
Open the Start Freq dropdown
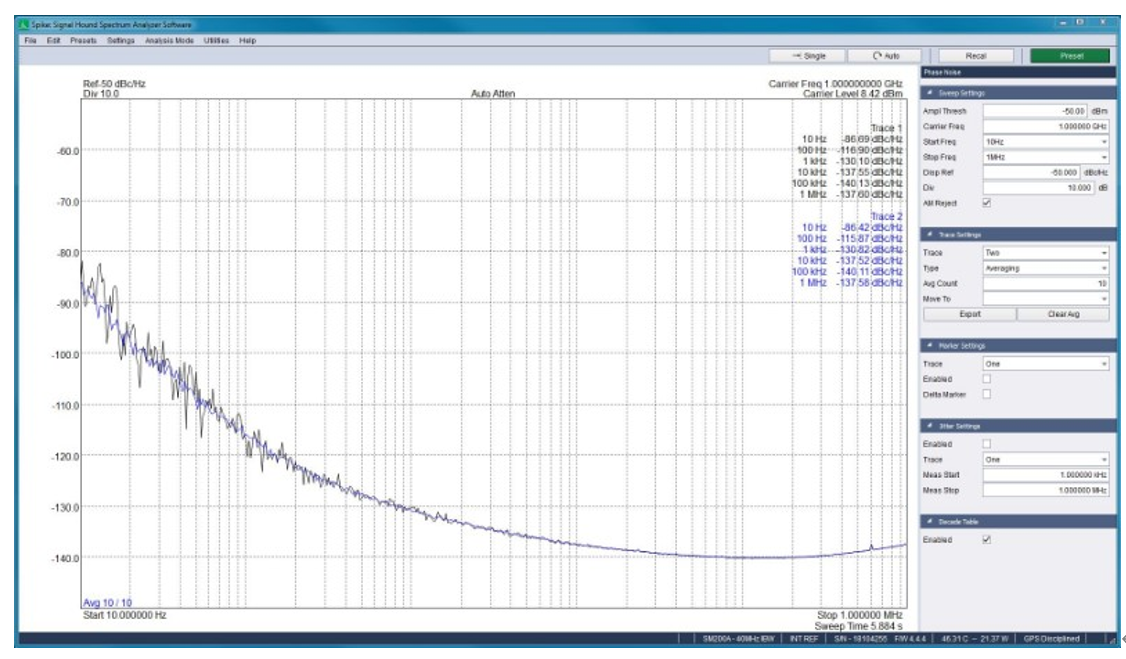click(1045, 142)
